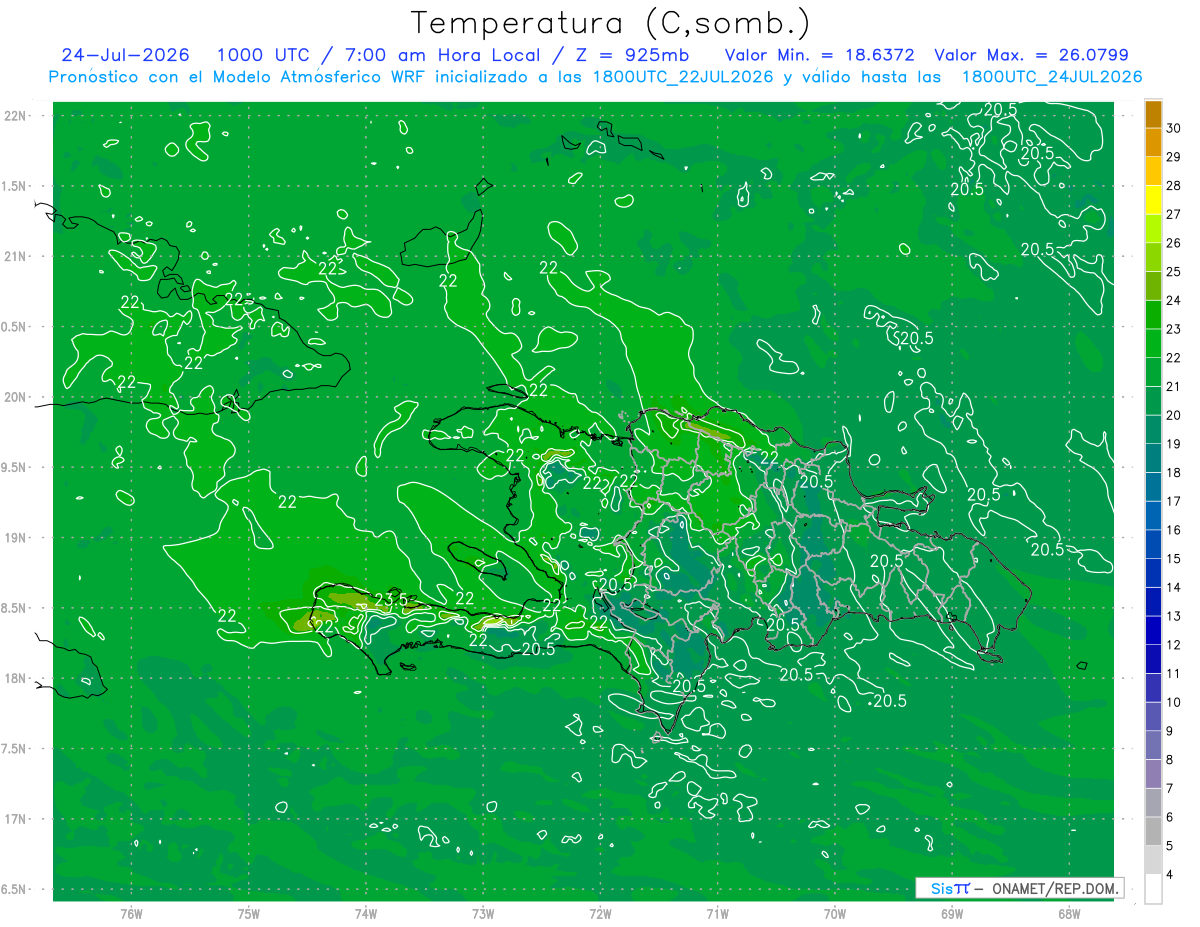The width and height of the screenshot is (1200, 927).
Task: Click the white colorbar swatch below the 4 label
Action: tap(1154, 889)
